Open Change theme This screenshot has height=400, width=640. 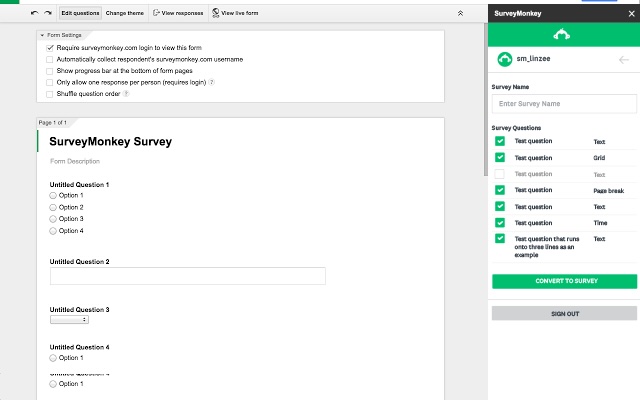tap(124, 13)
